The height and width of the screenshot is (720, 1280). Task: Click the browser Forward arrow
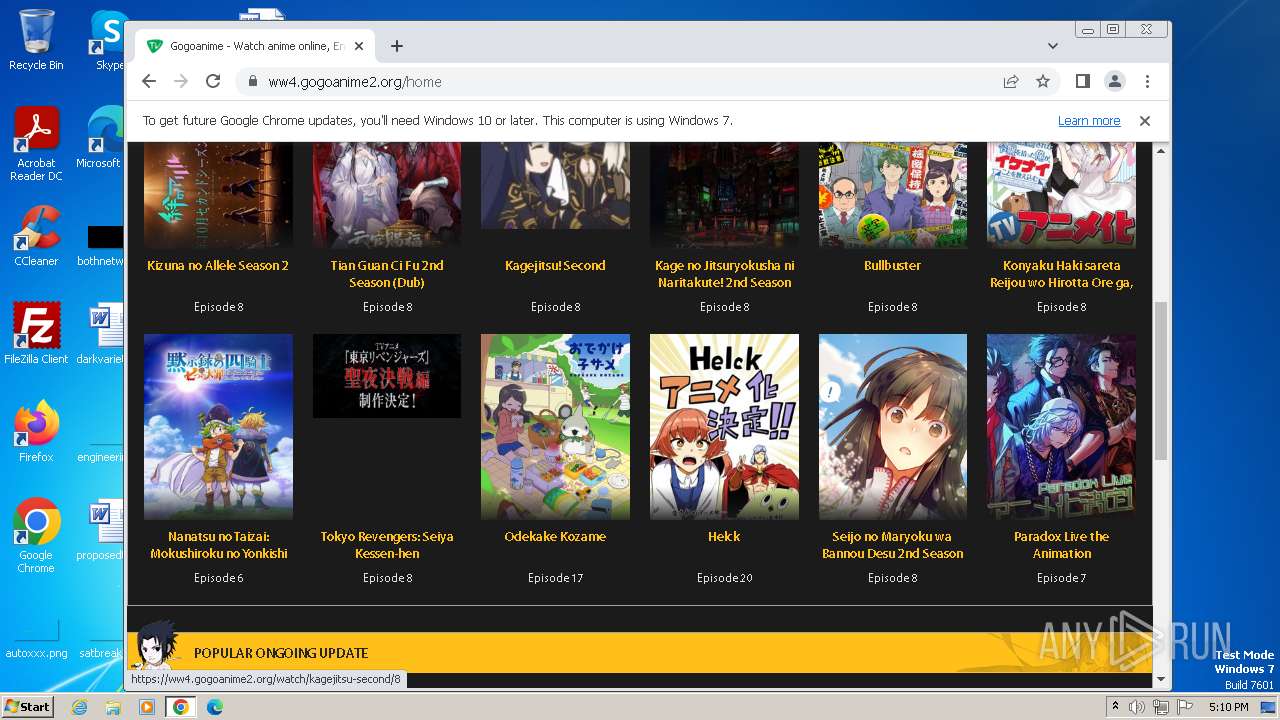pyautogui.click(x=181, y=82)
